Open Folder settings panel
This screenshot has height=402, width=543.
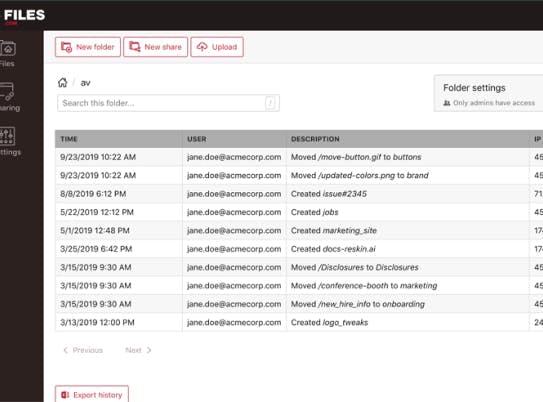[488, 93]
